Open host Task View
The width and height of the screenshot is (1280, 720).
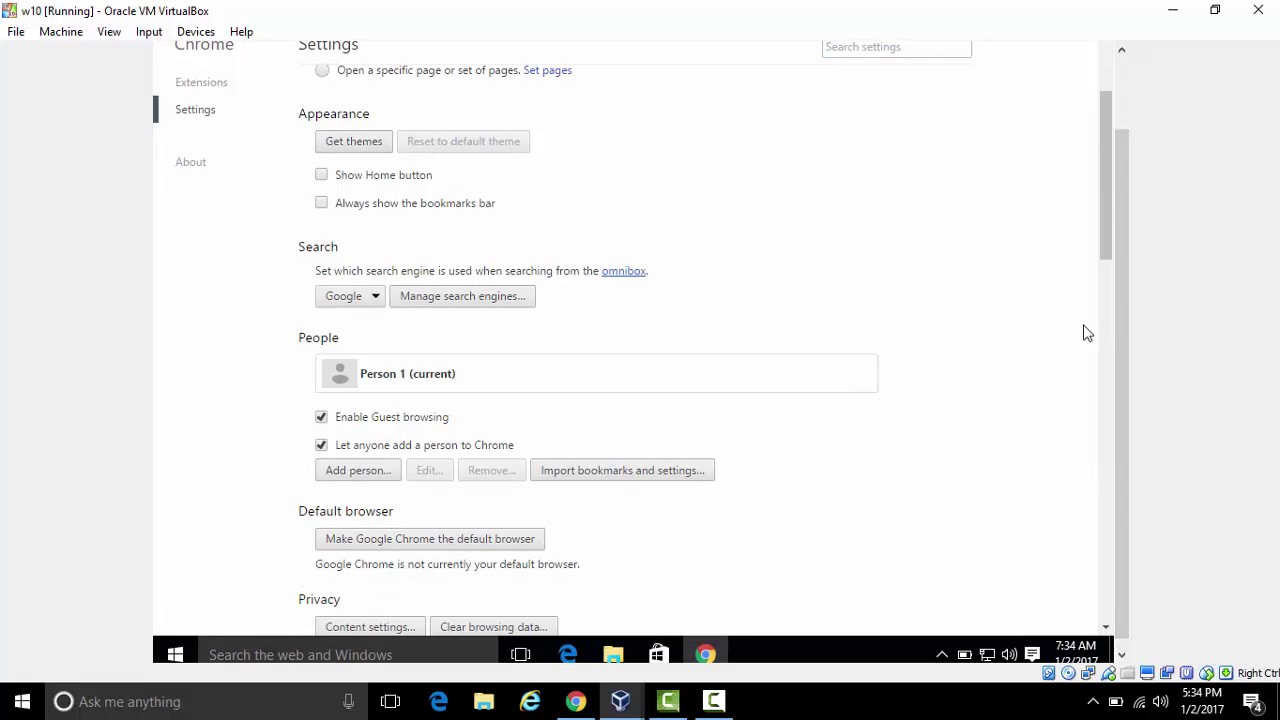tap(390, 702)
